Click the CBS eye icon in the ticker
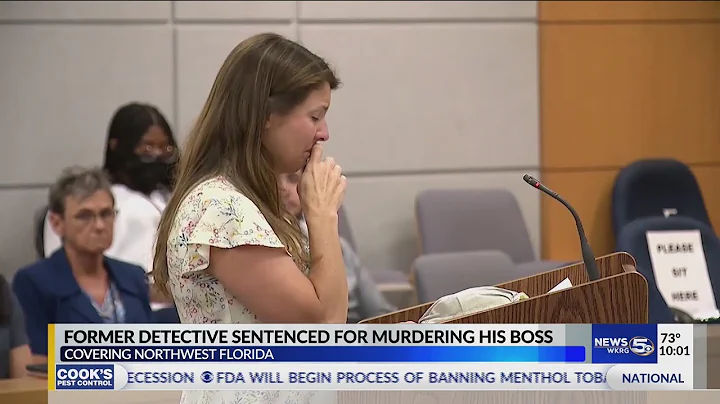This screenshot has height=404, width=720. [207, 378]
